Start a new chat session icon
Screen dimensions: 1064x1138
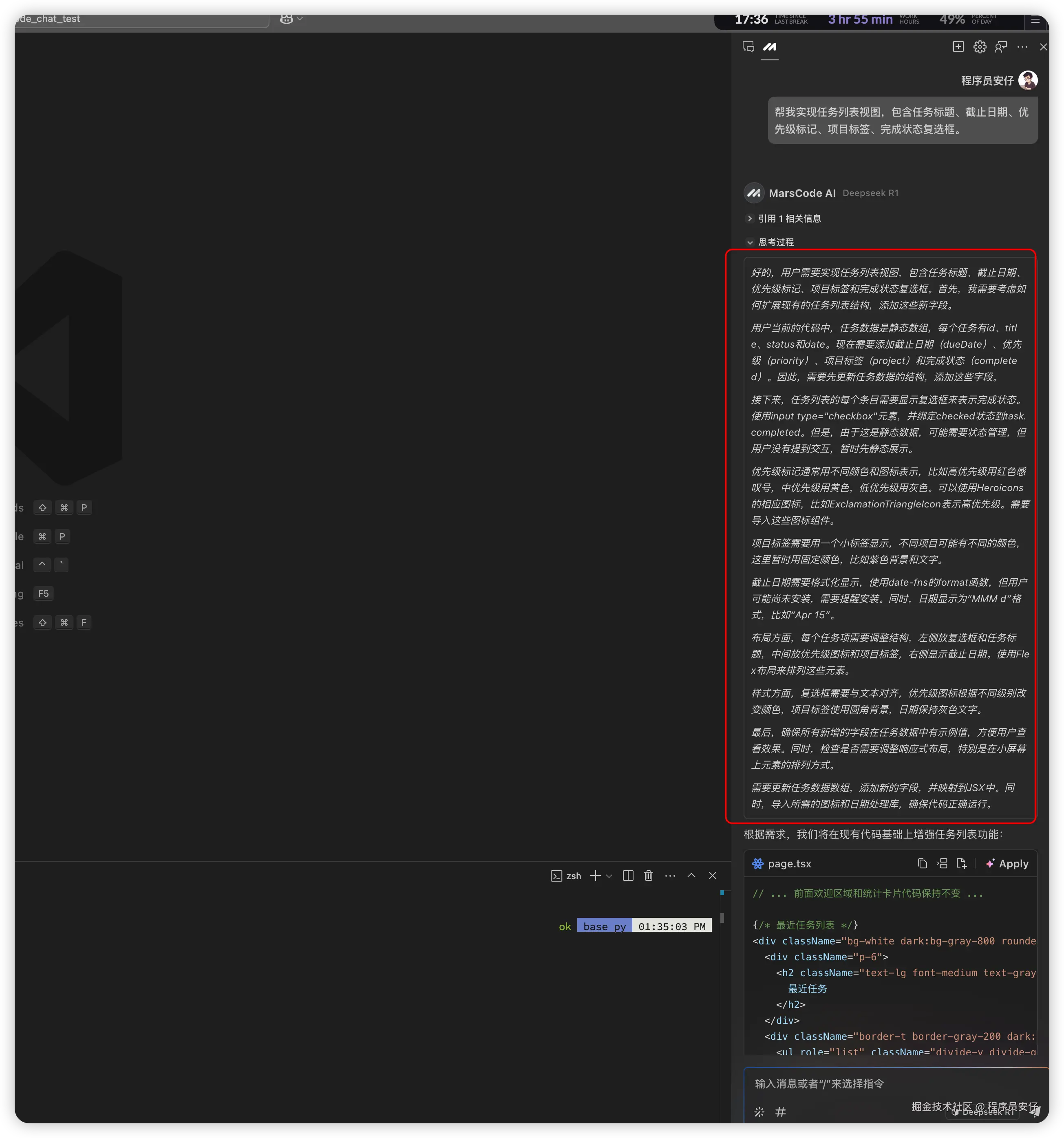(958, 47)
